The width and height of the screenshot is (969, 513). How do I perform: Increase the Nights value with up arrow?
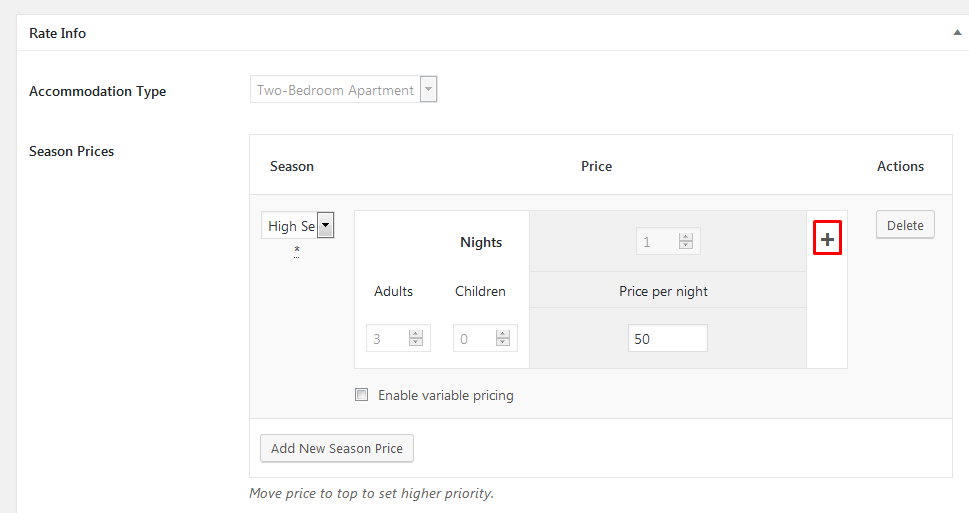click(686, 237)
